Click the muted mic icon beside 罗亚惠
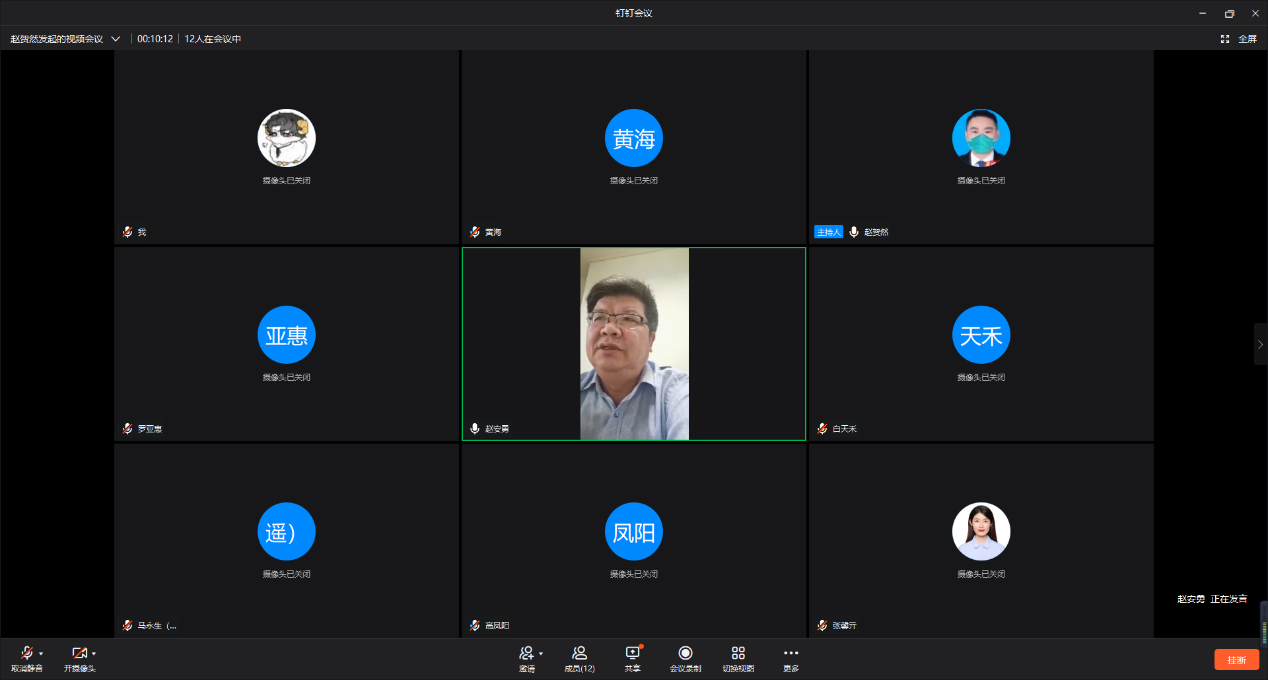Image resolution: width=1268 pixels, height=680 pixels. tap(127, 428)
